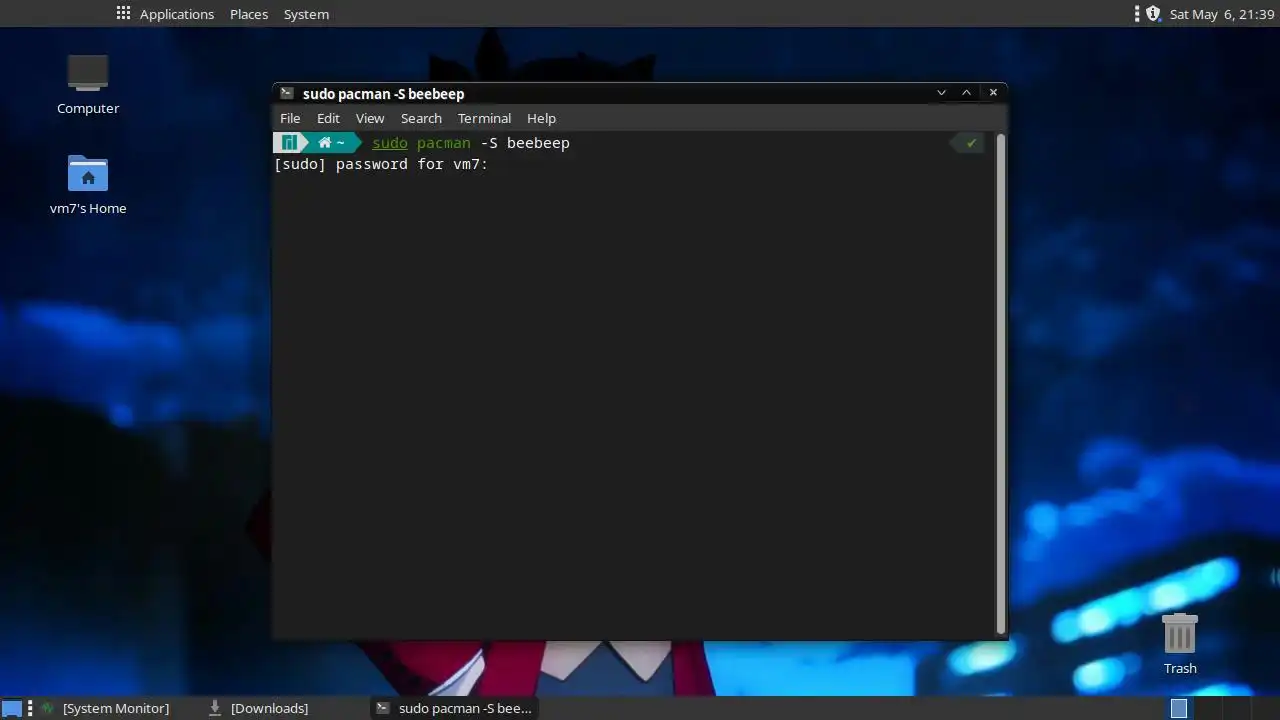
Task: Click the Downloads taskbar arrow icon
Action: point(214,708)
